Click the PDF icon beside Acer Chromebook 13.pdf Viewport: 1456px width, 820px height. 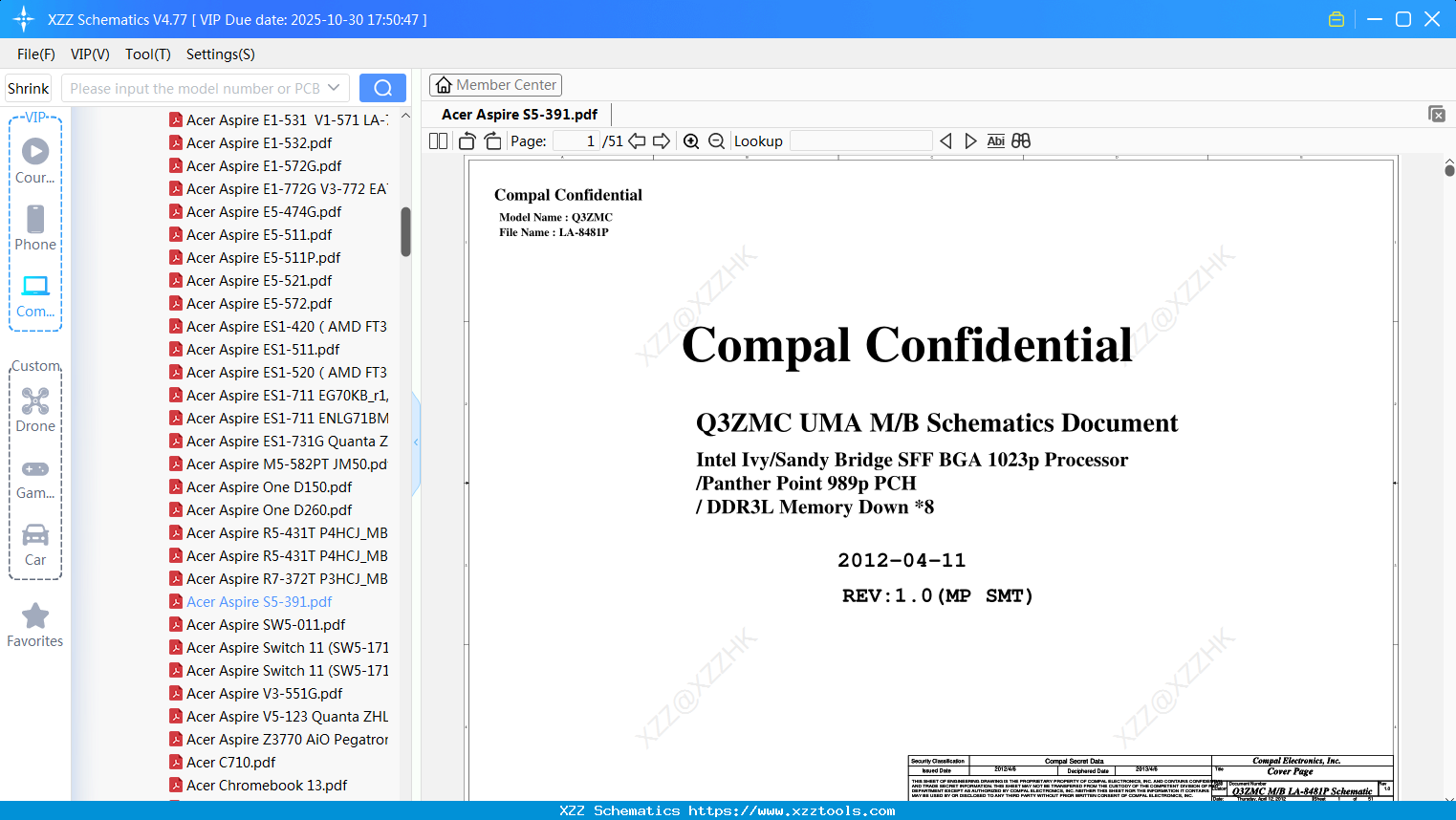176,785
